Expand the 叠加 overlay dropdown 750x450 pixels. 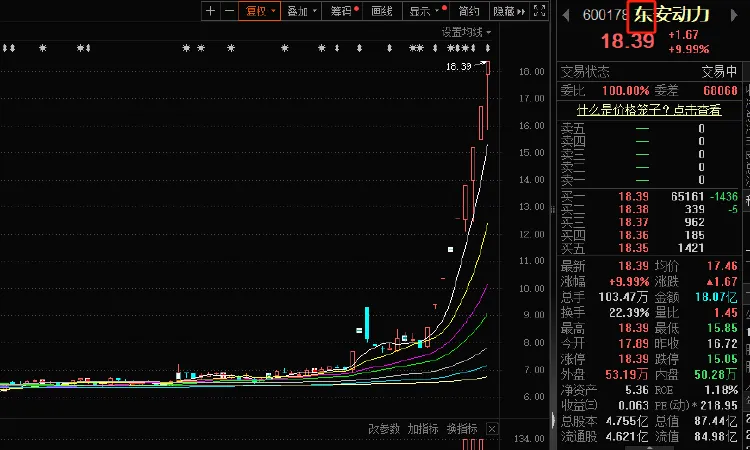(301, 12)
